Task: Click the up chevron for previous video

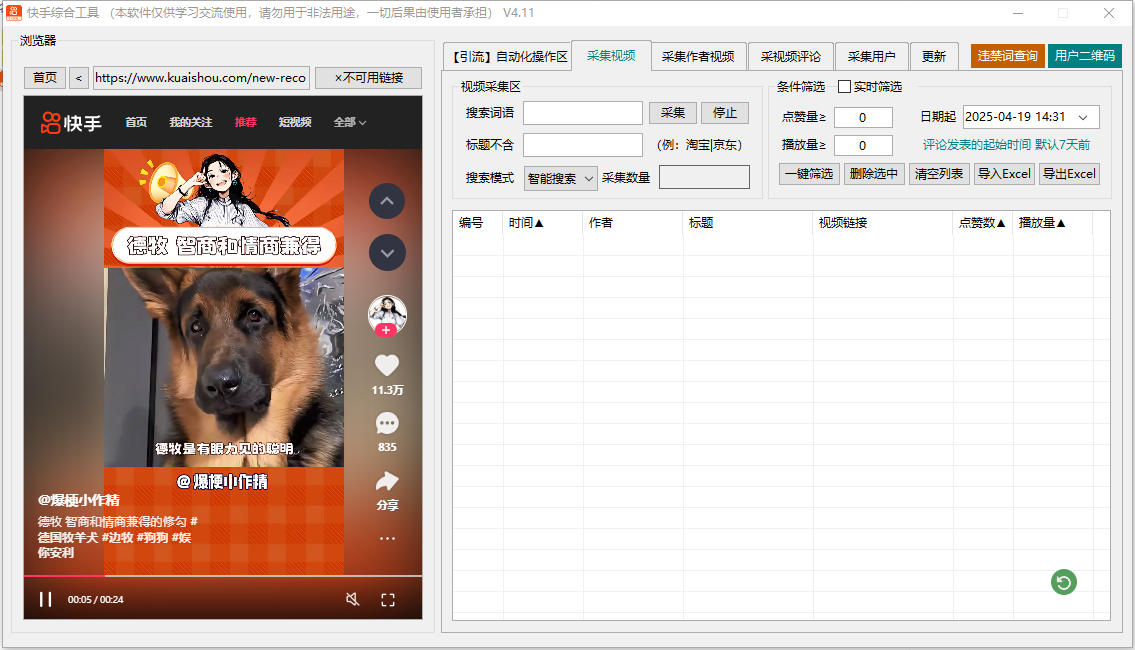Action: click(x=386, y=201)
